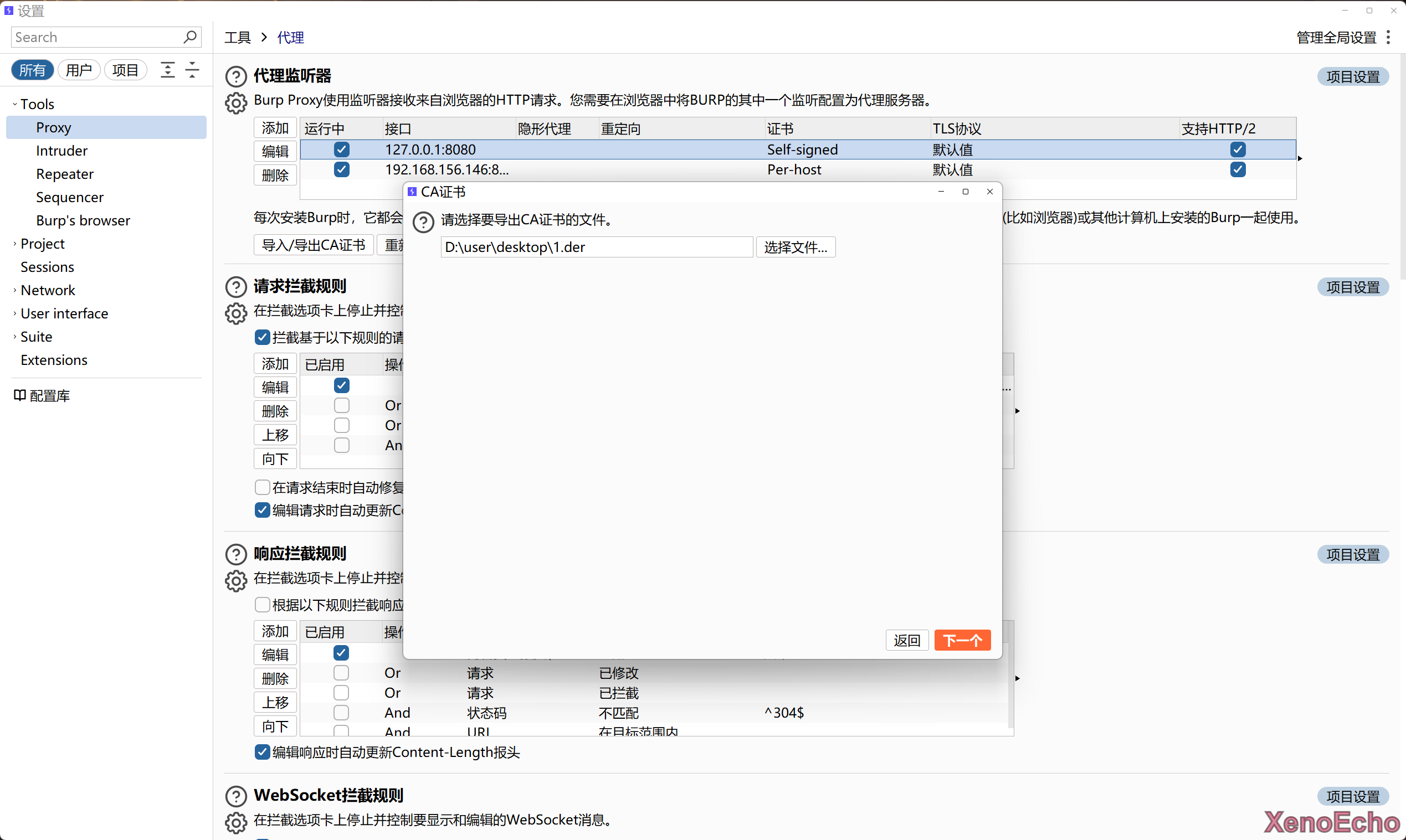
Task: Click the CA certificate file path field
Action: tap(596, 247)
